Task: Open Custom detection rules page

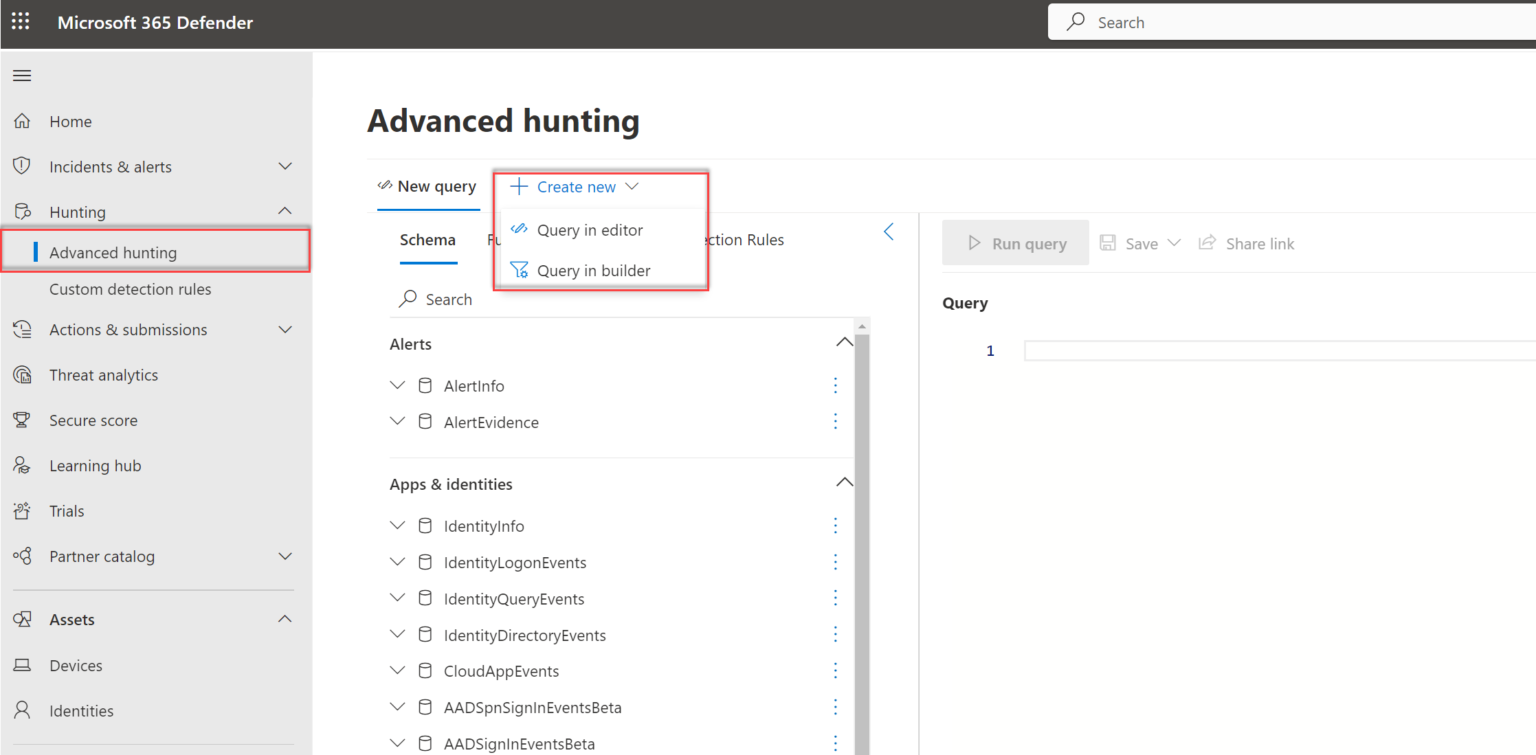Action: pos(130,289)
